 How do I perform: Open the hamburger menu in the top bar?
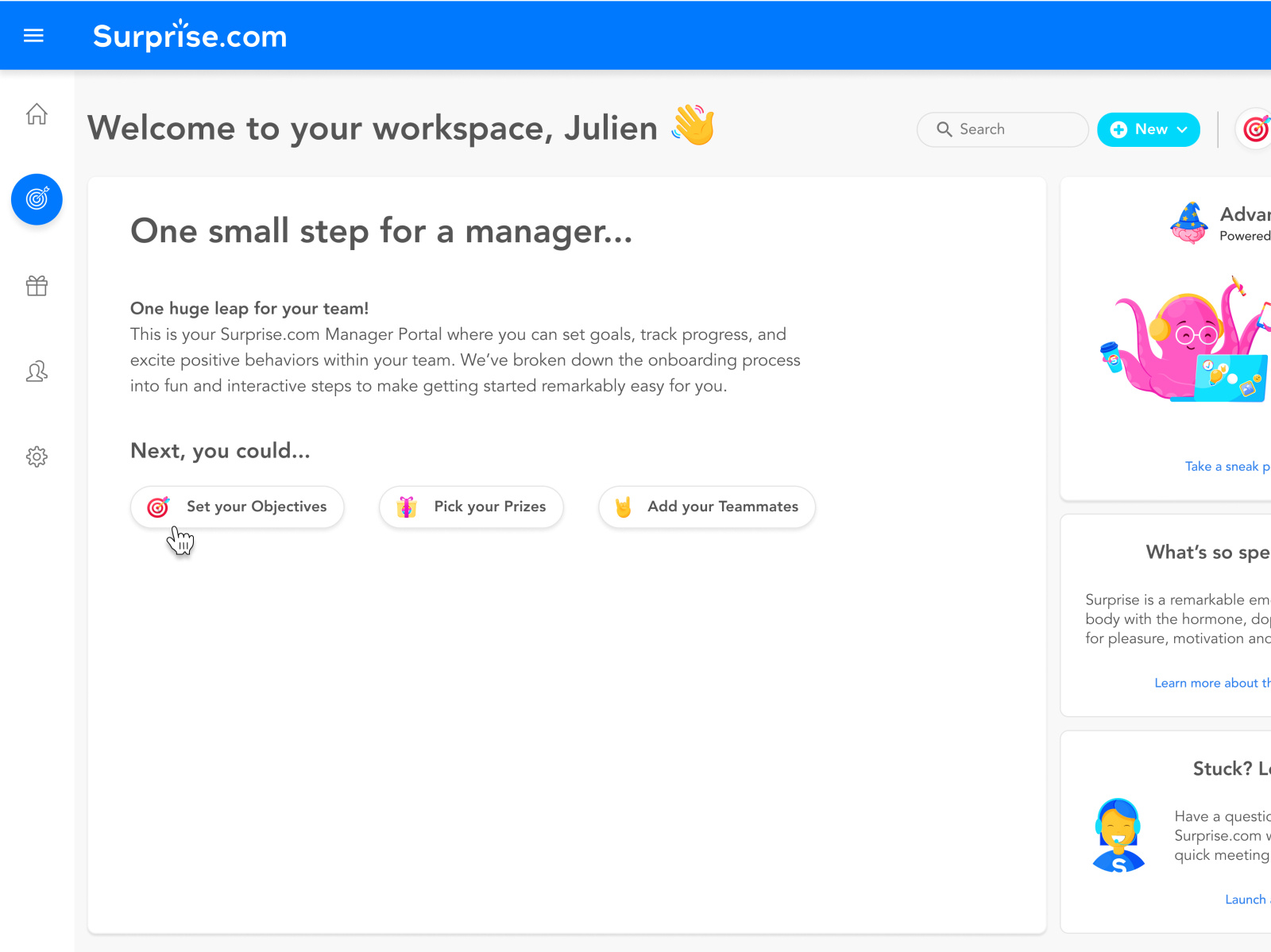point(33,35)
